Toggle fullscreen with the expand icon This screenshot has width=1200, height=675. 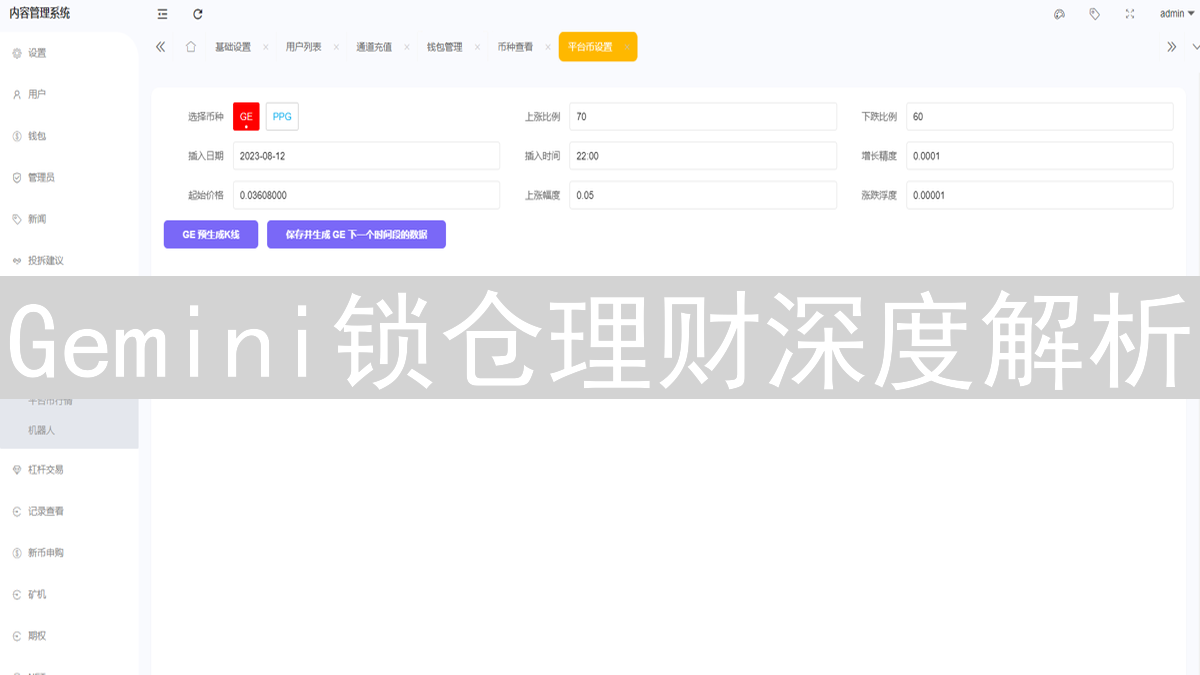pos(1130,14)
